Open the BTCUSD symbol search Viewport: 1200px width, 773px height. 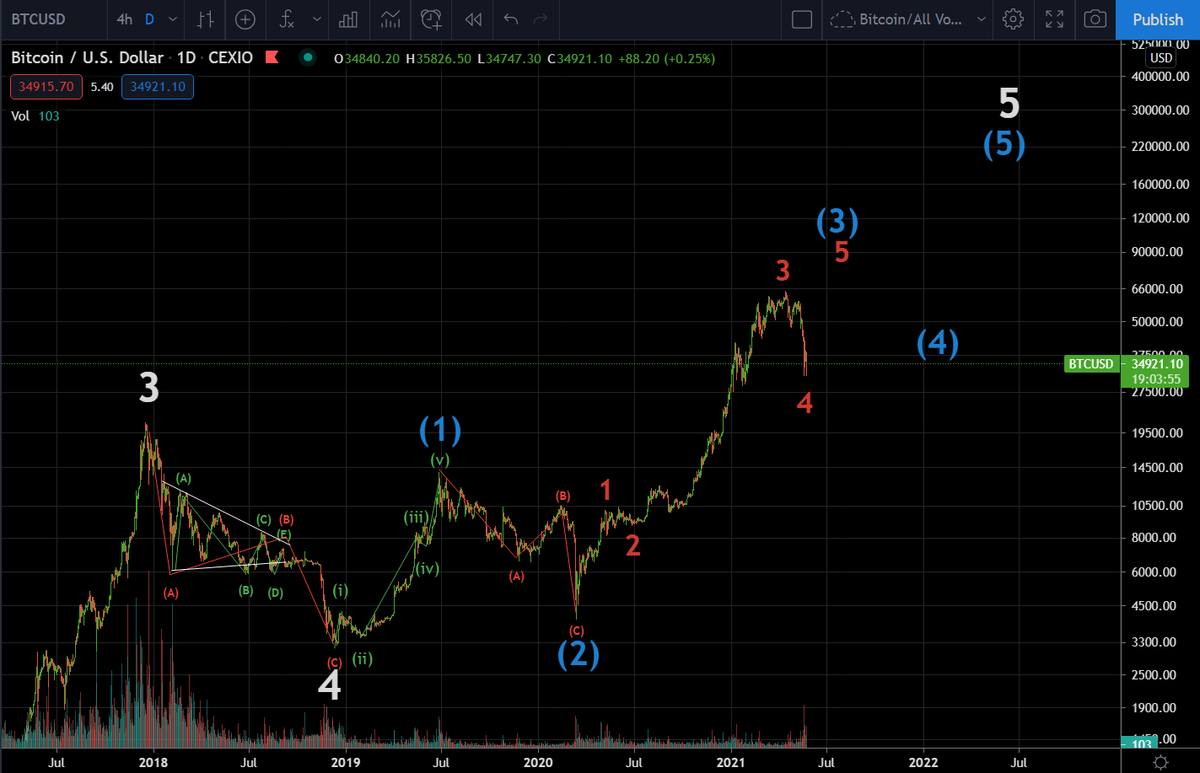pyautogui.click(x=39, y=19)
